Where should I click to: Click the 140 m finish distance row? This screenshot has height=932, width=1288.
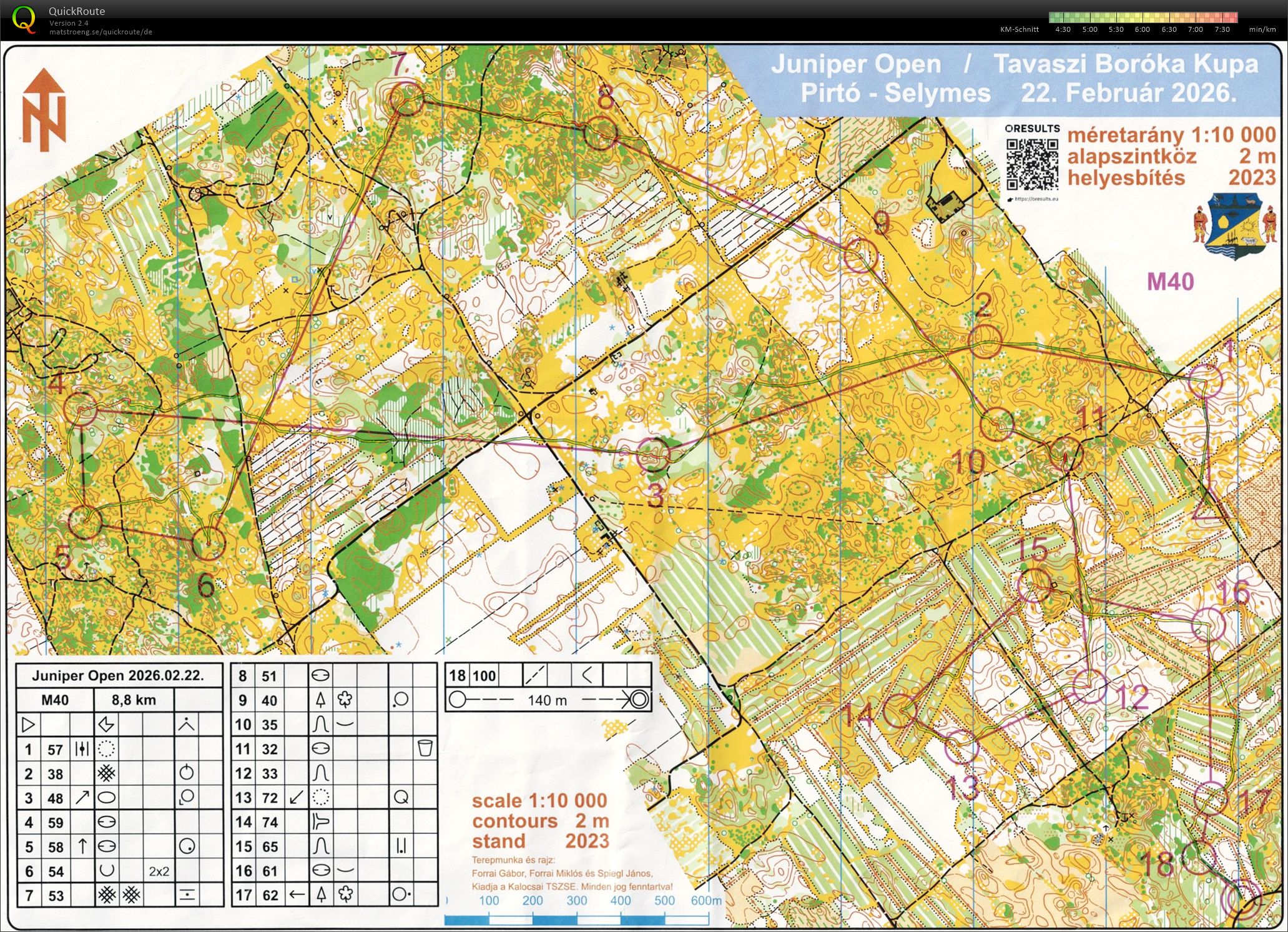click(548, 700)
